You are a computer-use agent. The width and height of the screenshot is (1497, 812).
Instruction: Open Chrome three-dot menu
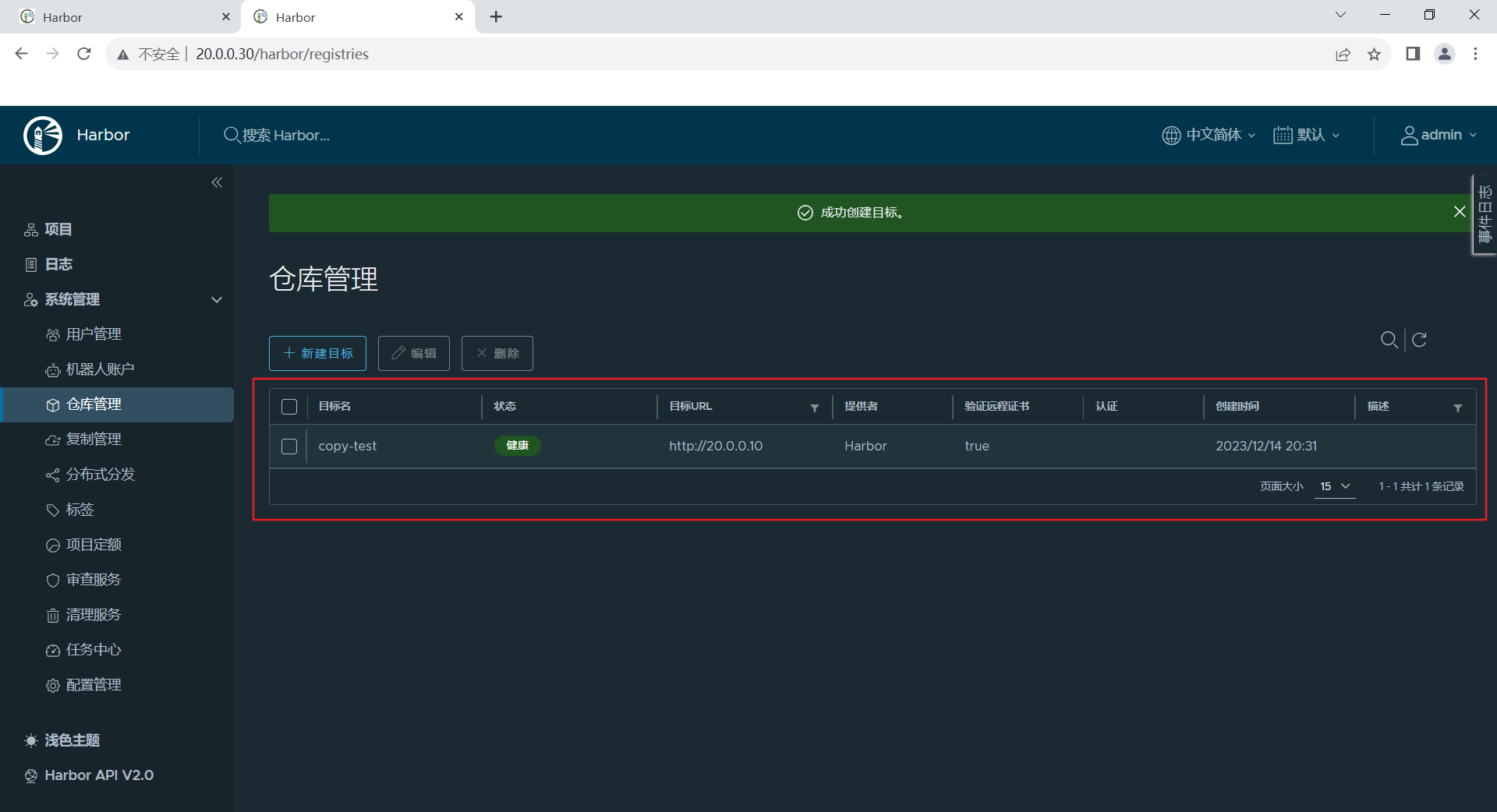tap(1475, 54)
